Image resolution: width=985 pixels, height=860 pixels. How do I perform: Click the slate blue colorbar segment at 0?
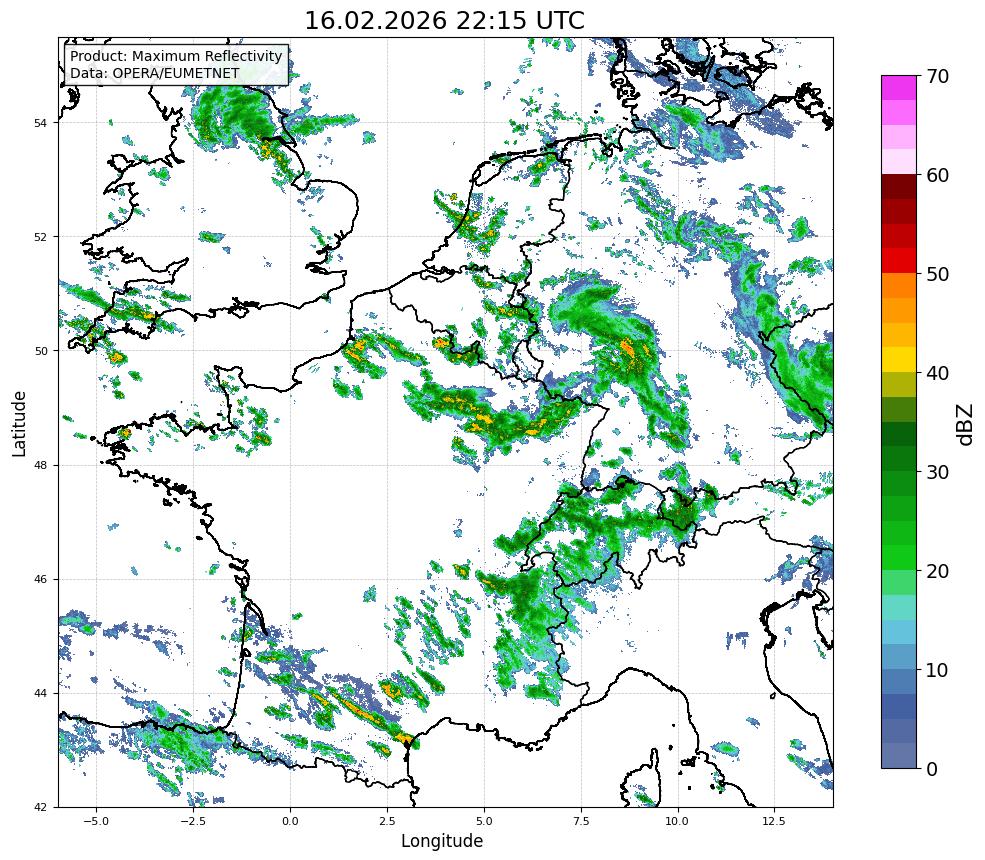pos(899,756)
